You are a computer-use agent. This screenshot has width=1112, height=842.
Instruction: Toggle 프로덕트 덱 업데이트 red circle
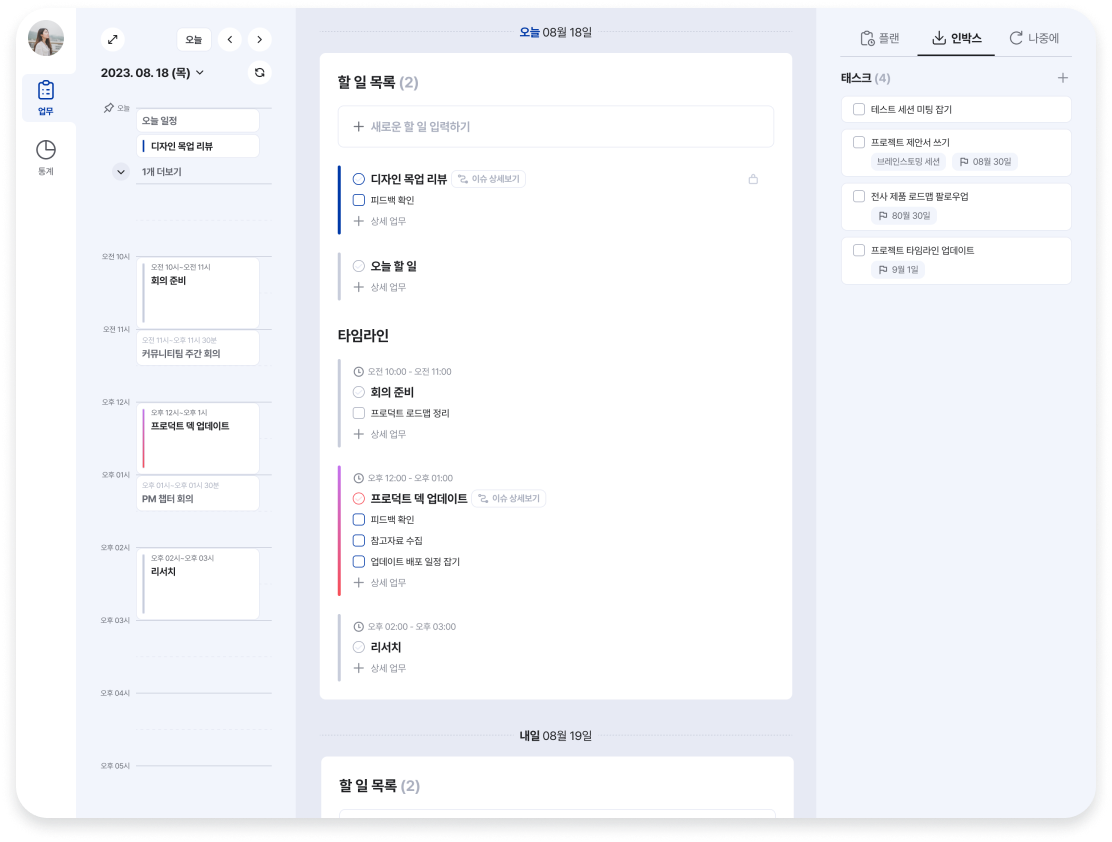[359, 499]
